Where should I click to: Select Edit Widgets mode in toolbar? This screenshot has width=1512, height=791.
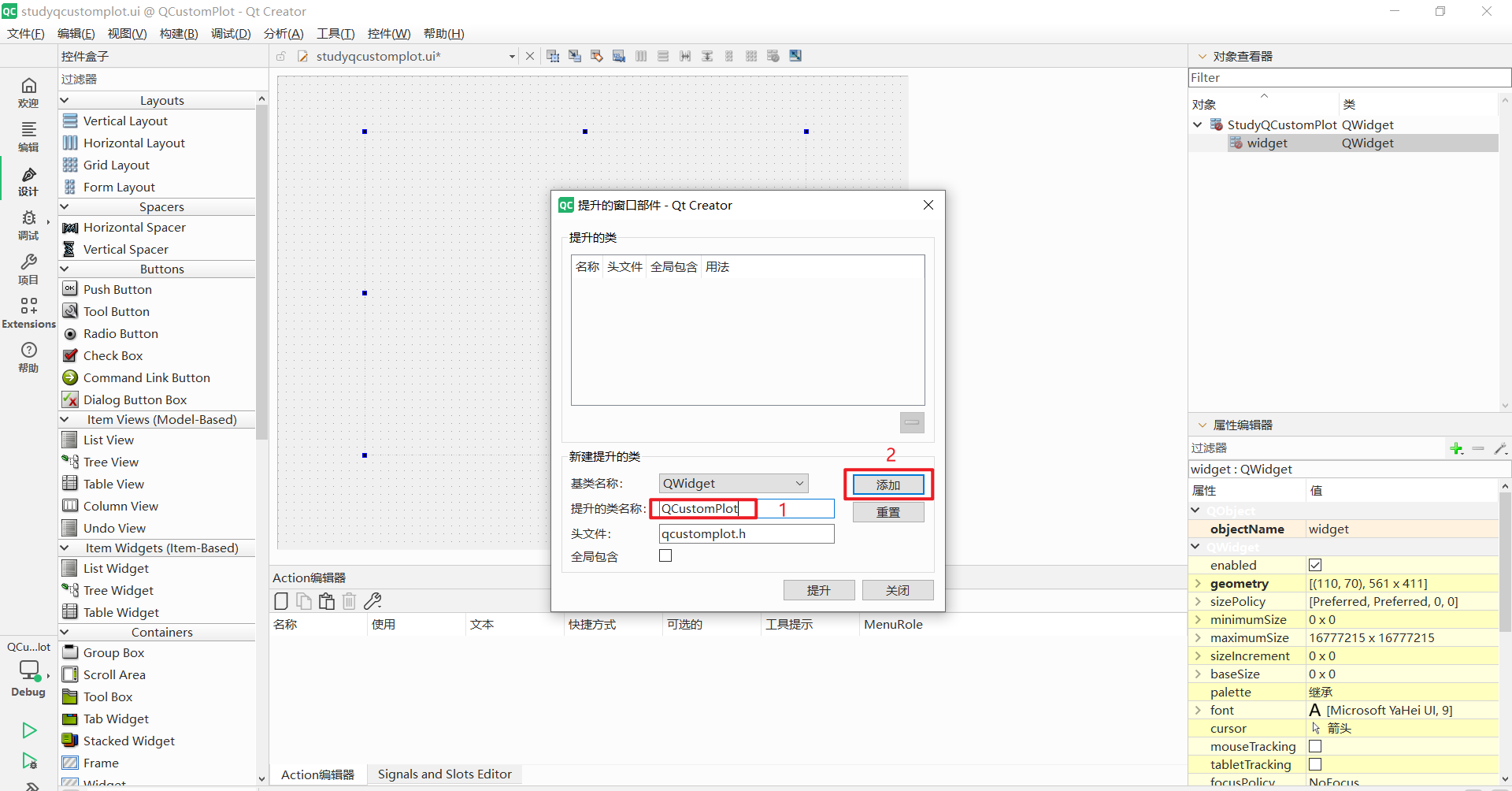(553, 56)
